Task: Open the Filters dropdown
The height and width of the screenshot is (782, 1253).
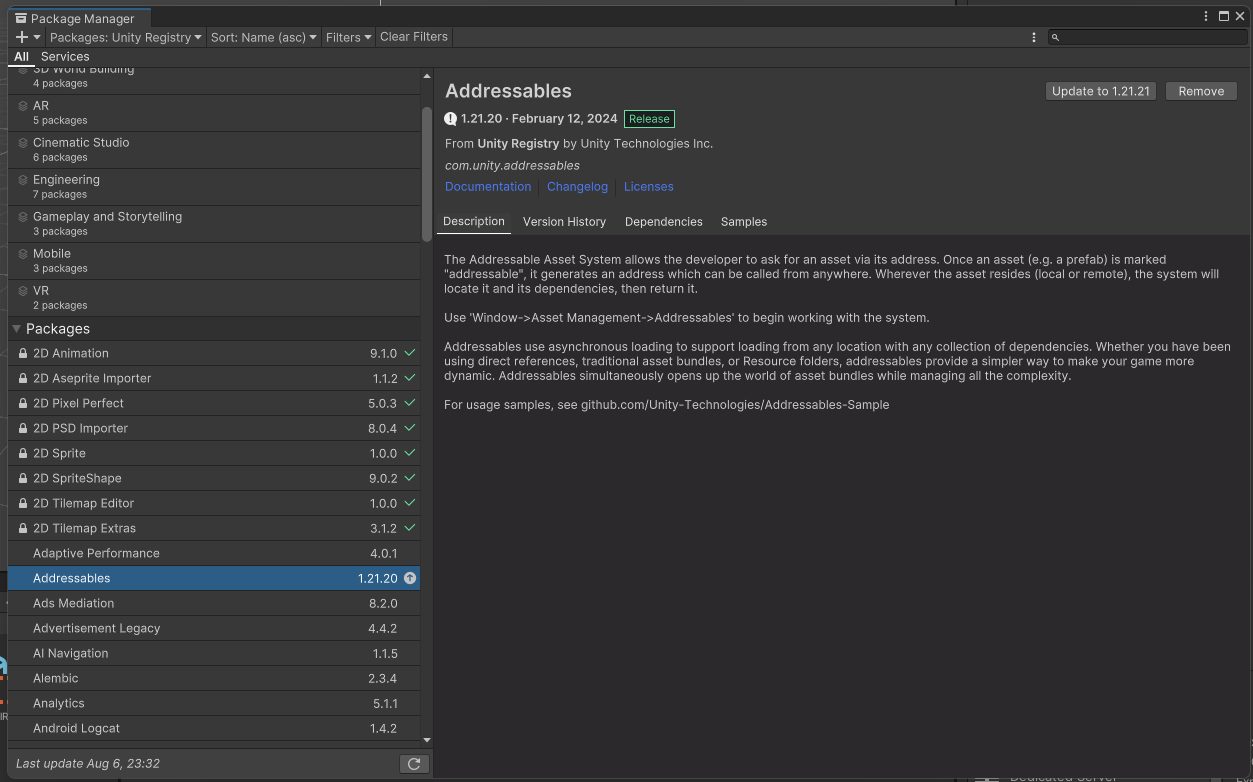Action: point(348,37)
